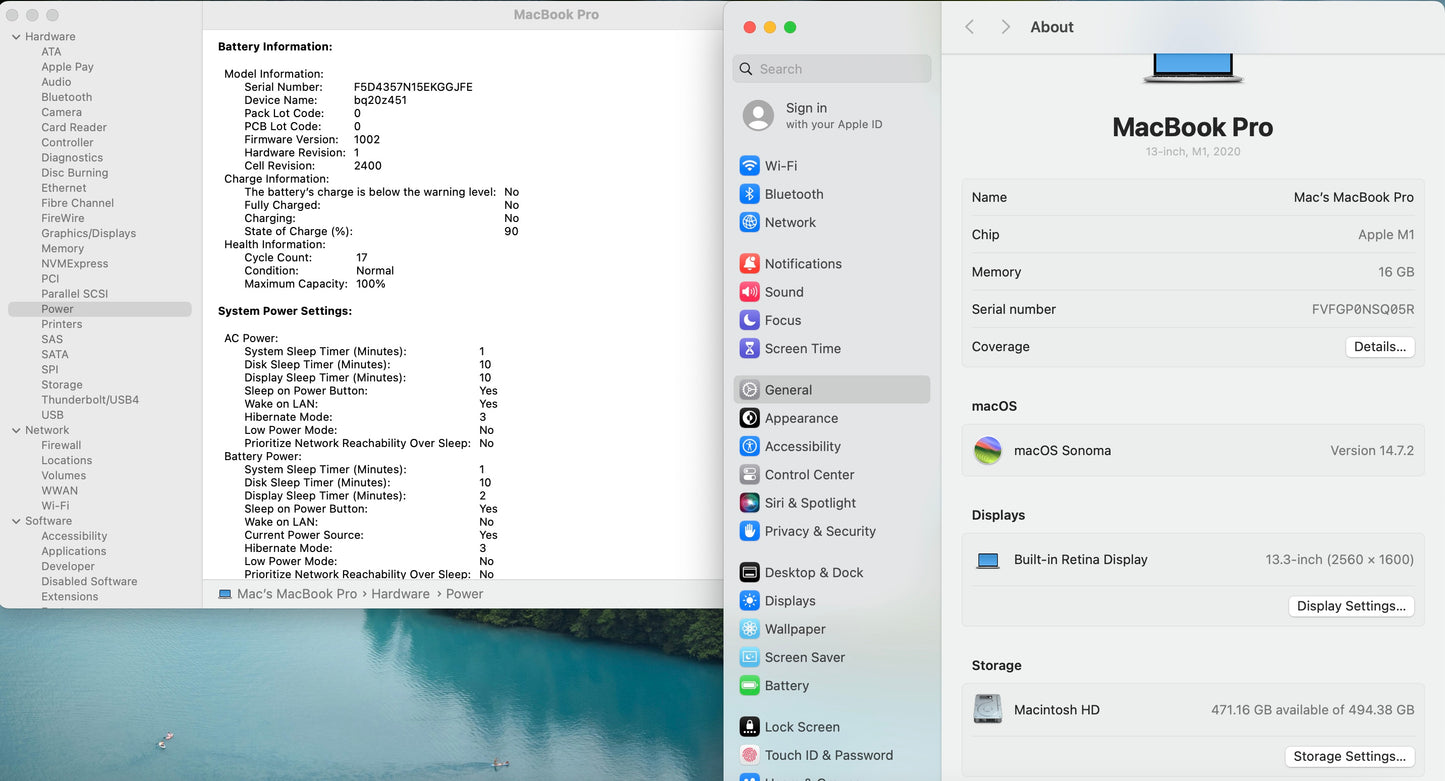Collapse the Software section triangle
The image size is (1445, 781).
point(16,521)
